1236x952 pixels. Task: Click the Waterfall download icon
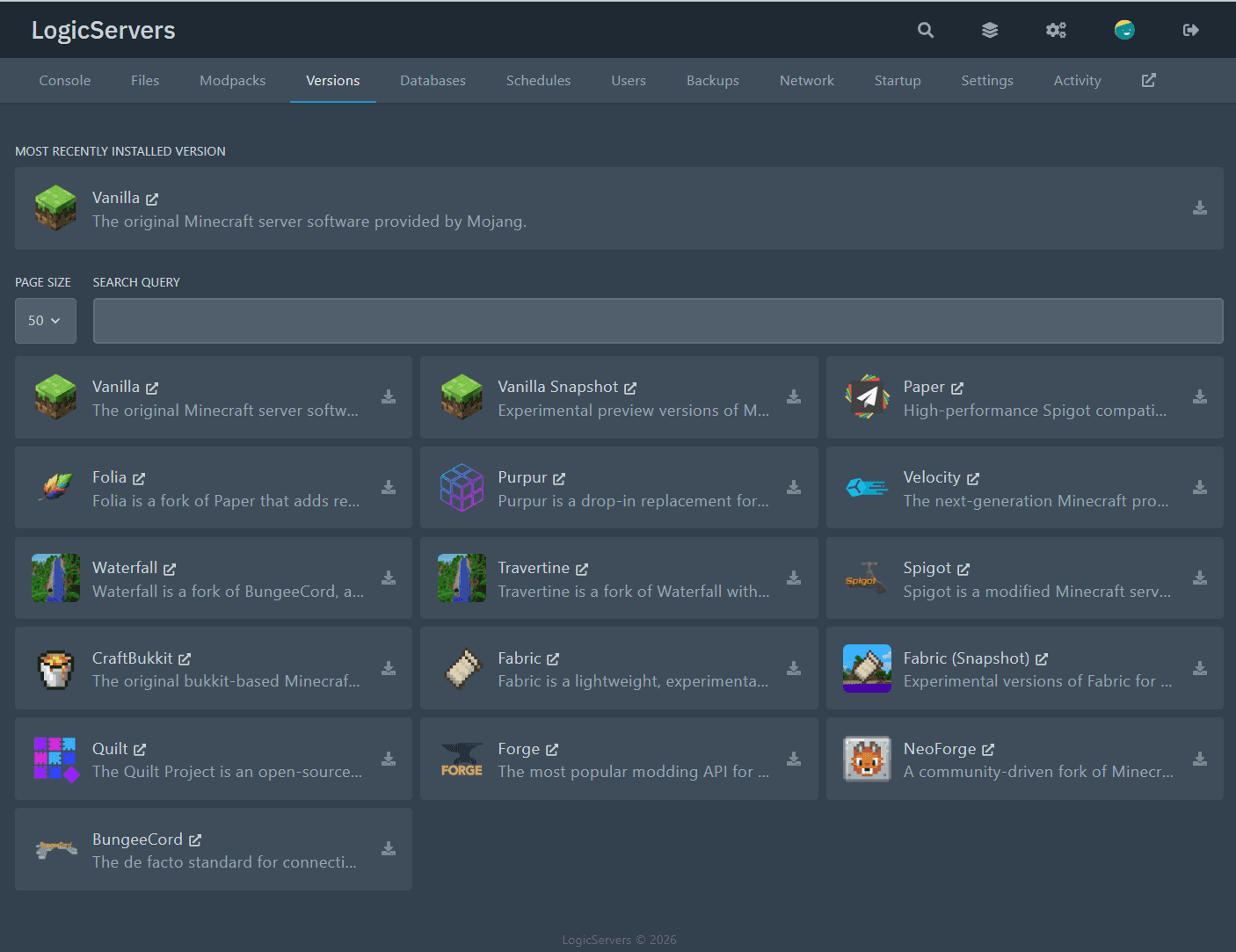click(x=389, y=578)
